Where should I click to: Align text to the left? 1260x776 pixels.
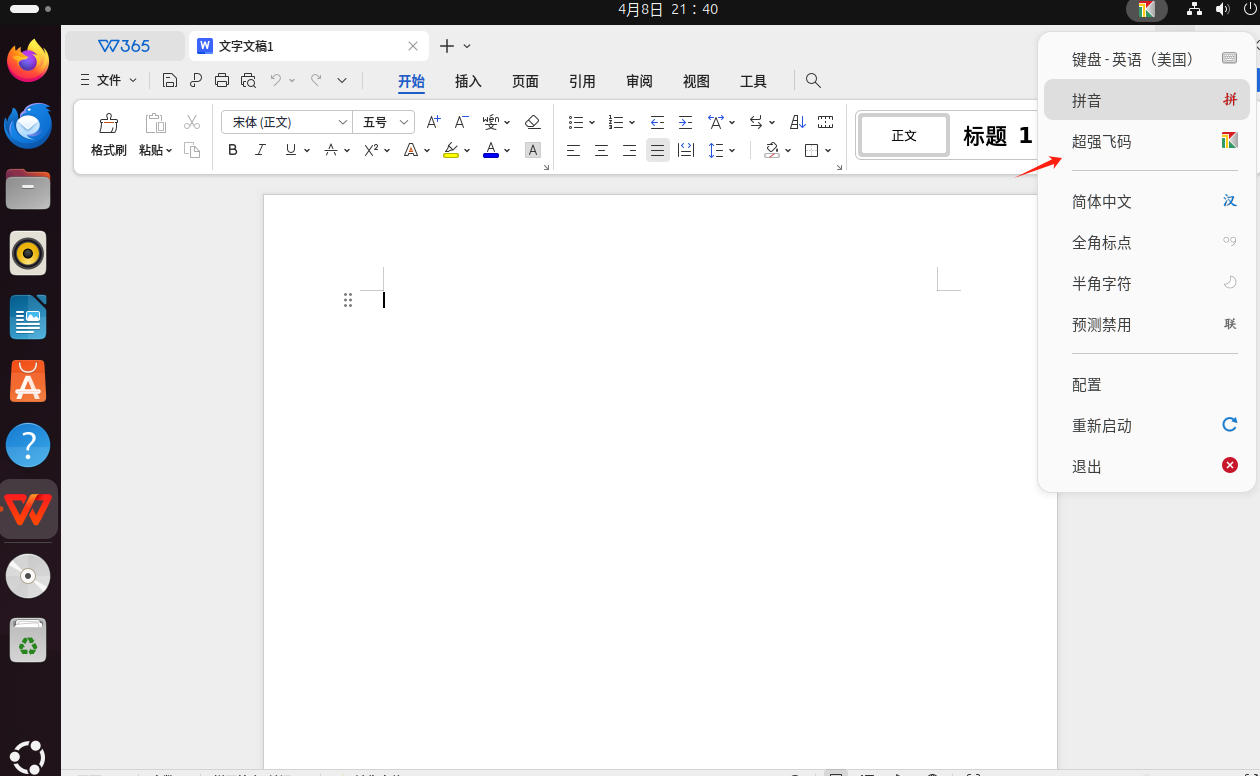pyautogui.click(x=573, y=150)
